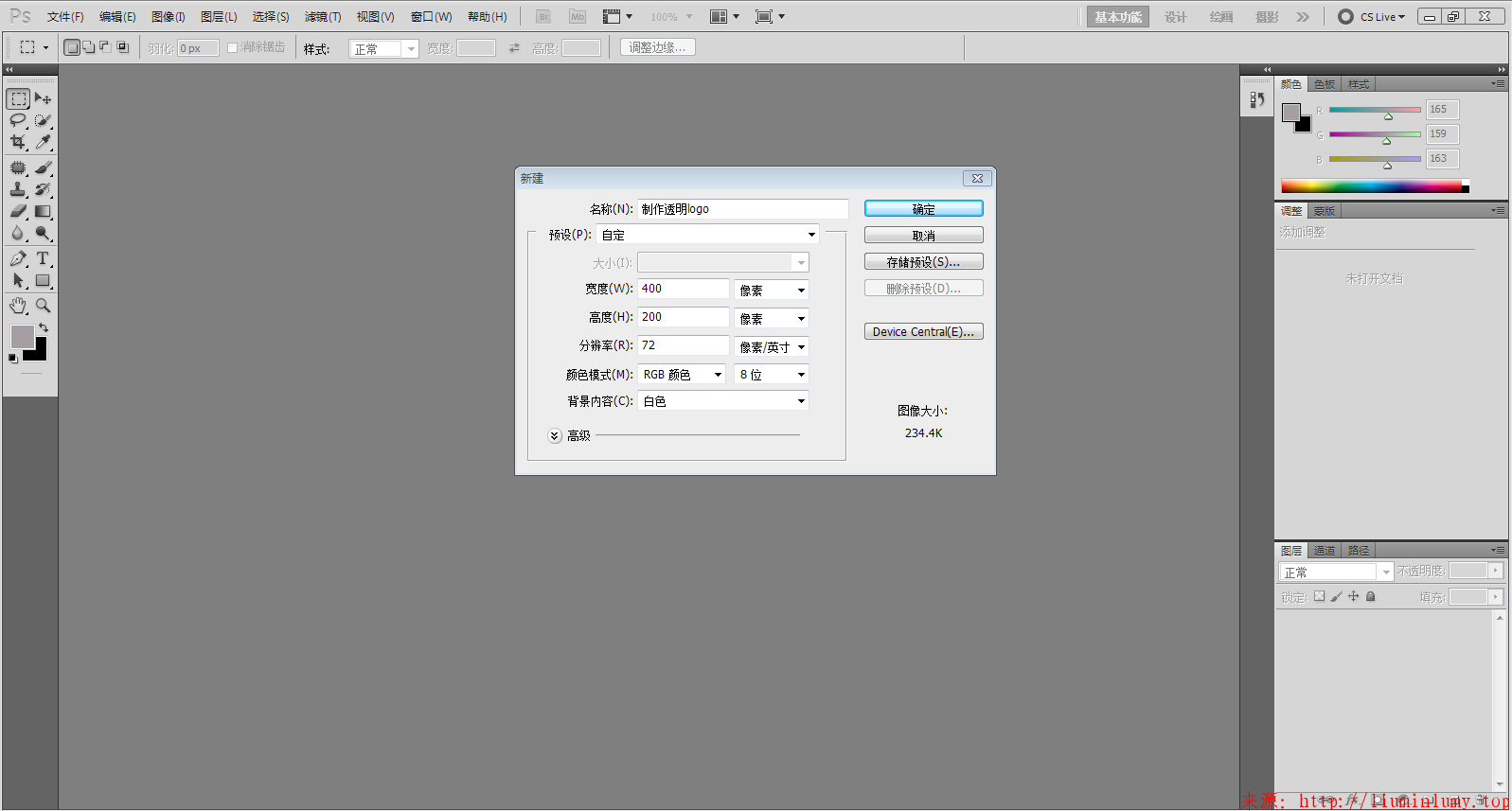1512x811 pixels.
Task: Click the 存储预设(S)... button
Action: [923, 262]
